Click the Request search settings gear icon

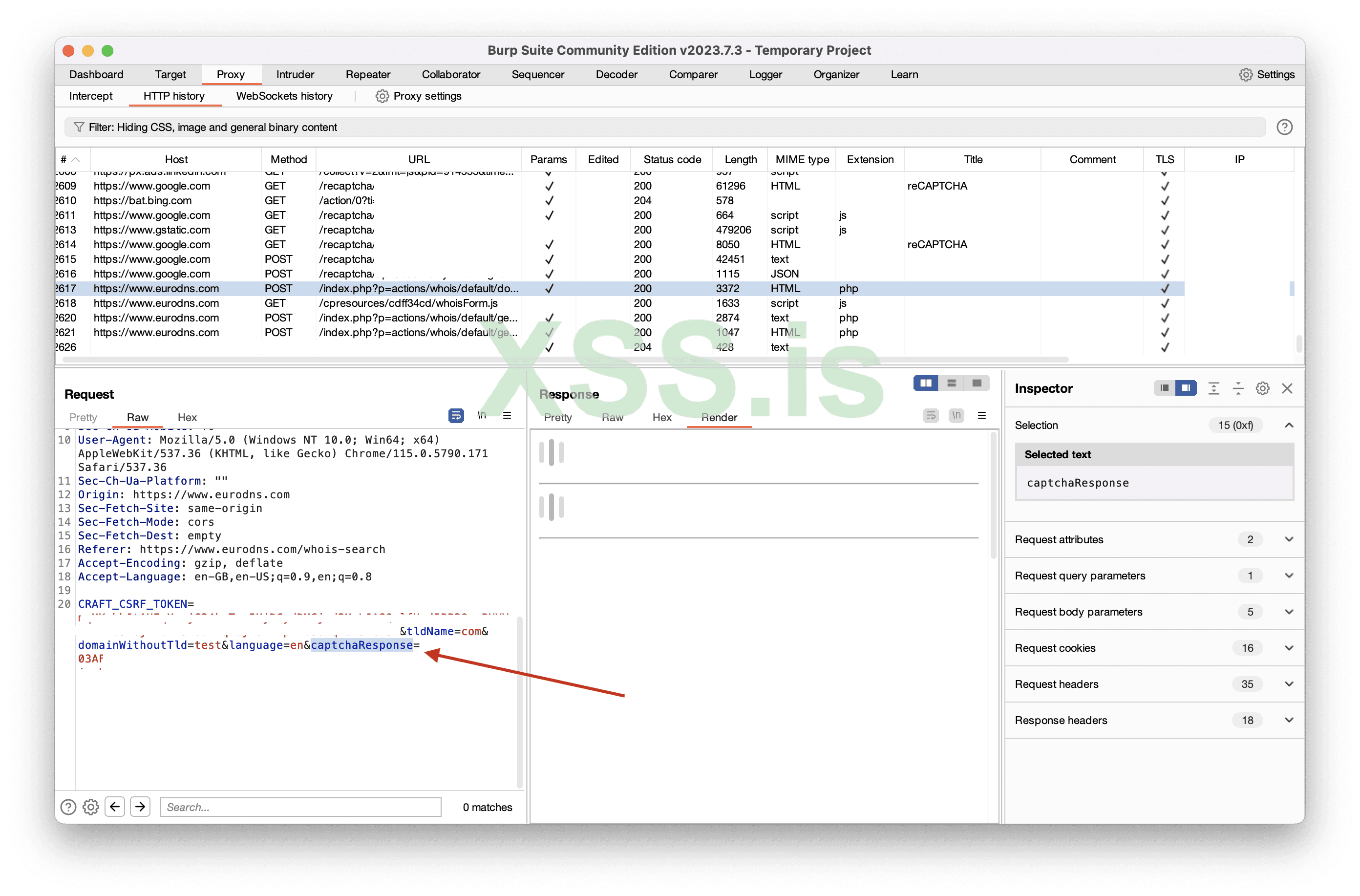tap(91, 807)
